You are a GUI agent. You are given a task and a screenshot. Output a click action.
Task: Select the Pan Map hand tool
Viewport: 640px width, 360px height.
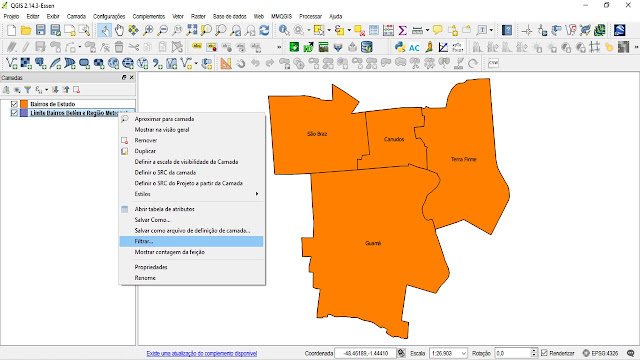click(119, 30)
